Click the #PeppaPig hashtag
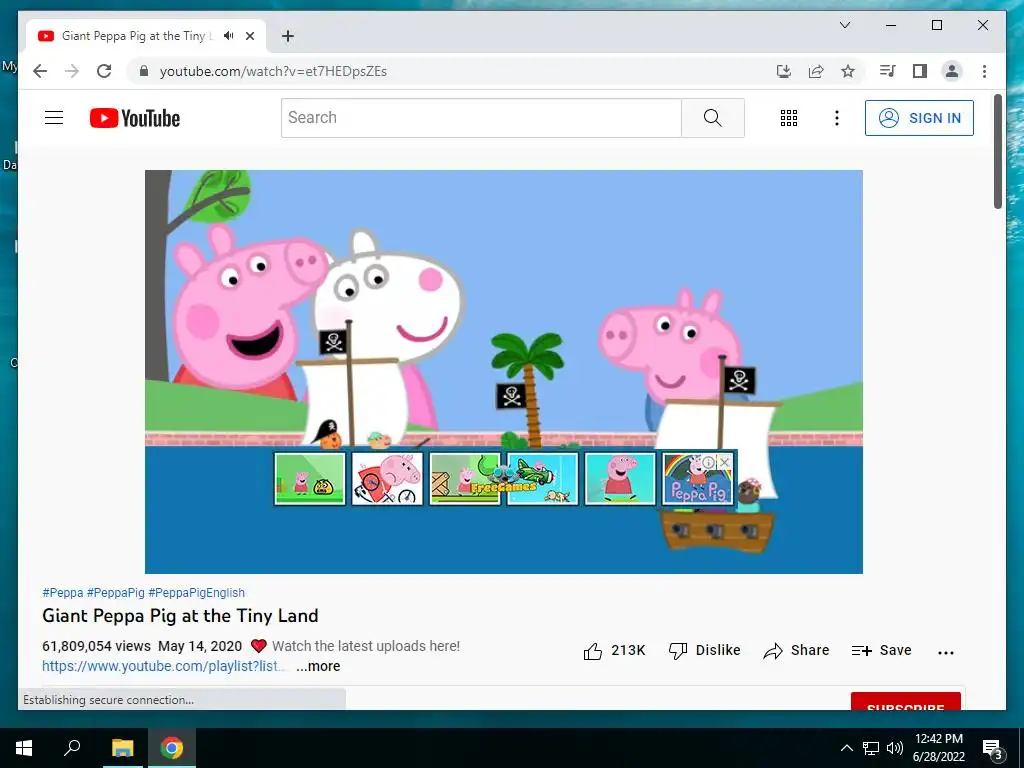This screenshot has width=1024, height=768. click(x=116, y=592)
